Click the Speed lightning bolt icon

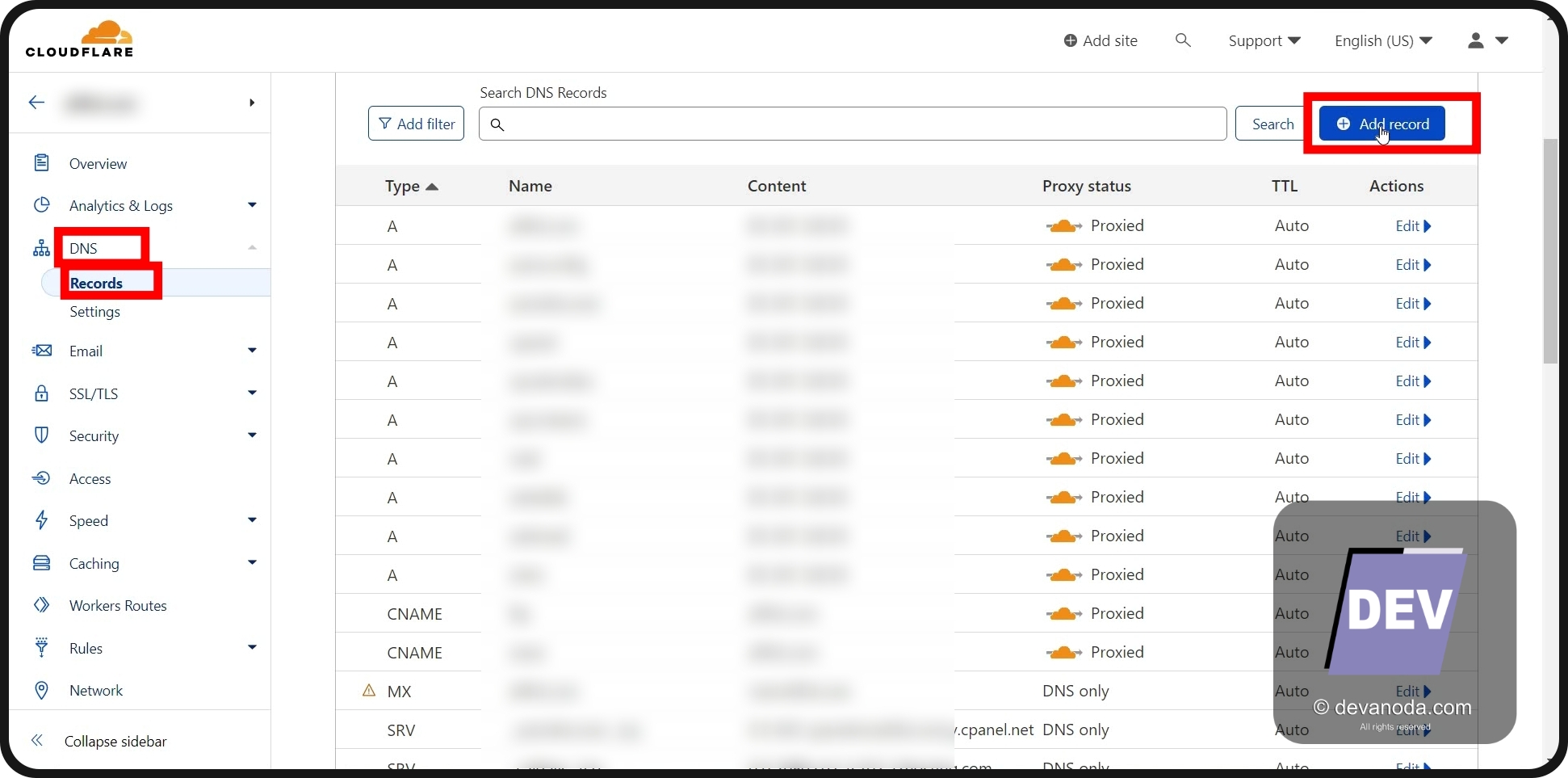pos(41,519)
